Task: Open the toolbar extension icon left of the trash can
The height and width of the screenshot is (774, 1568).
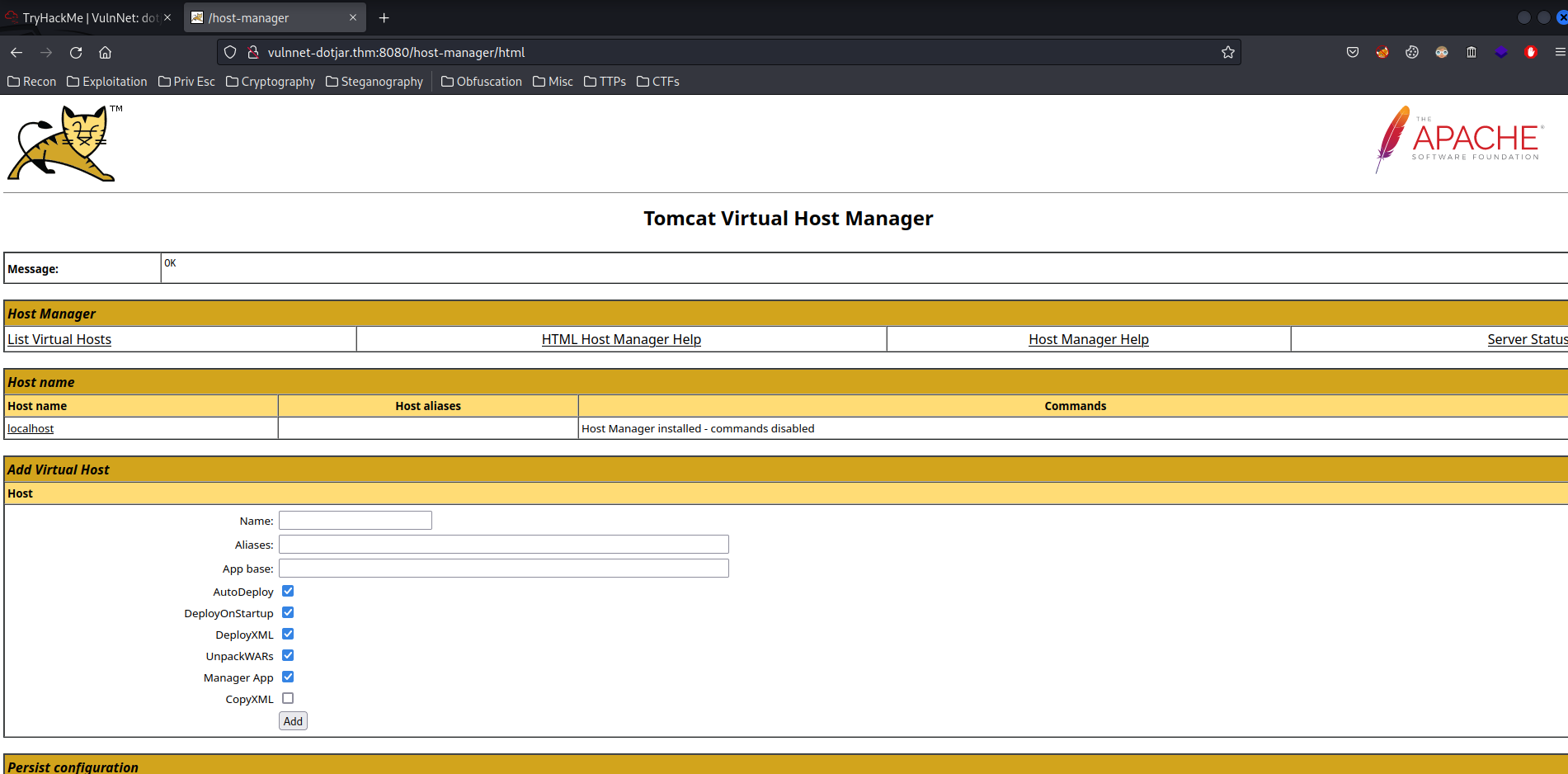Action: 1442,53
